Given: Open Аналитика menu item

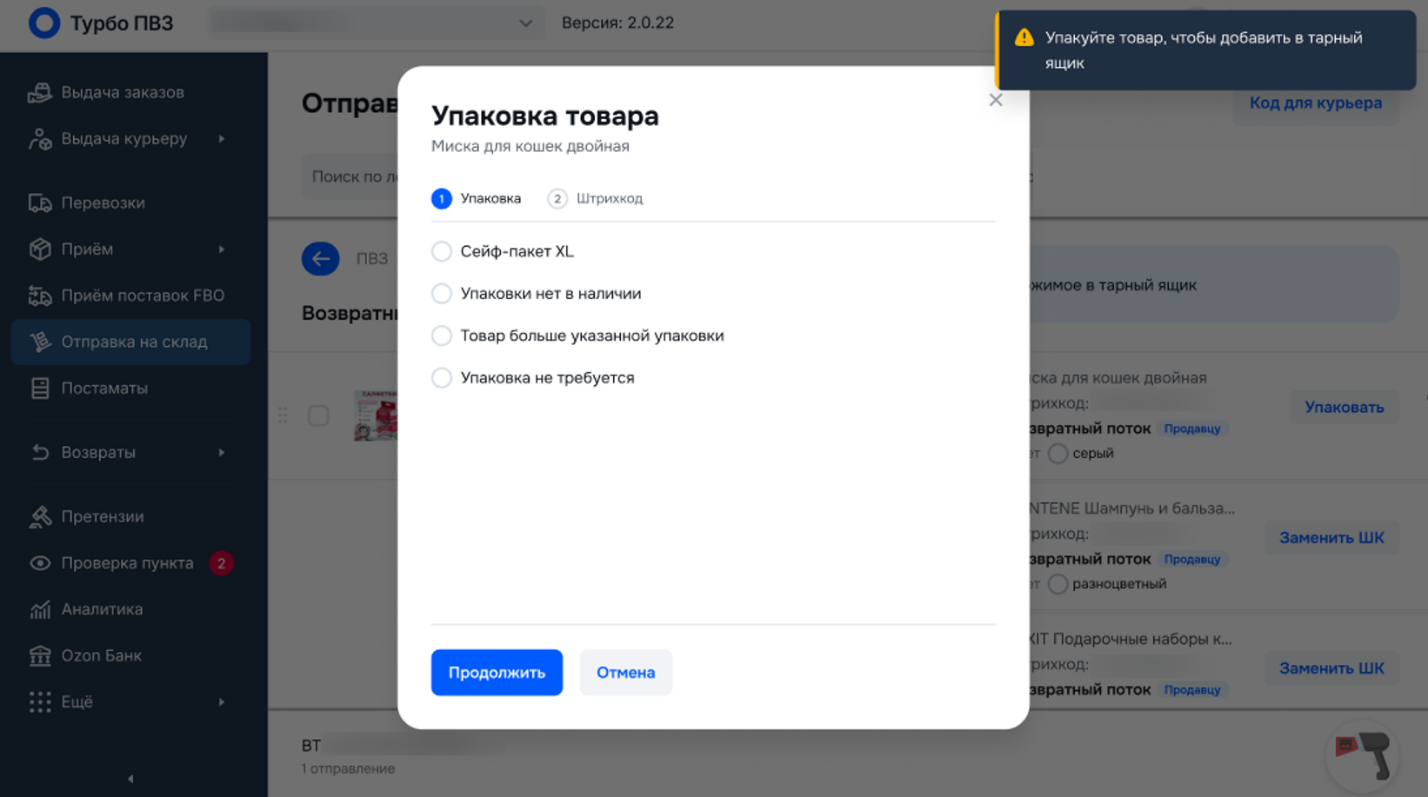Looking at the screenshot, I should 131,609.
